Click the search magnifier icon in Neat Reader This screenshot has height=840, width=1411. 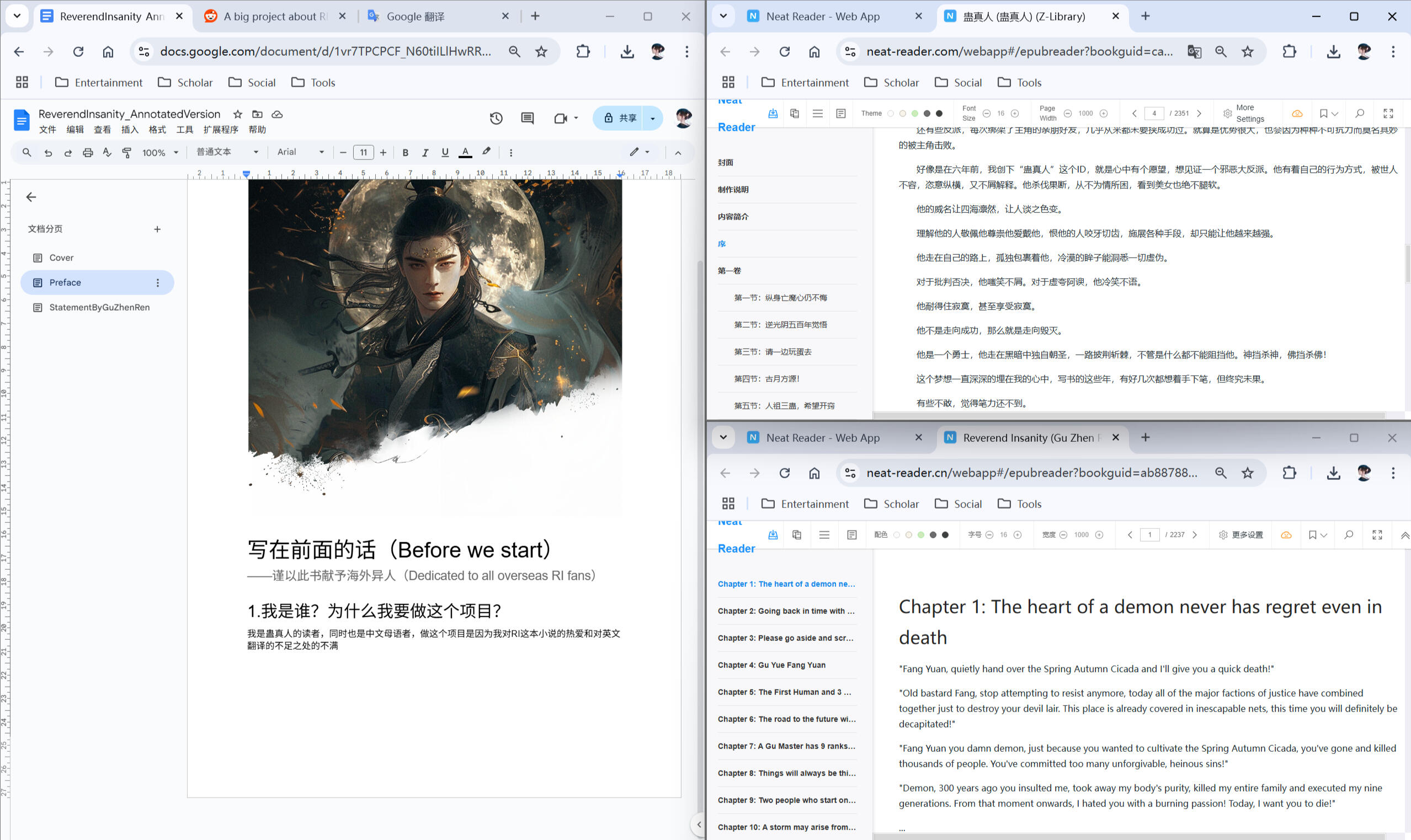1360,113
